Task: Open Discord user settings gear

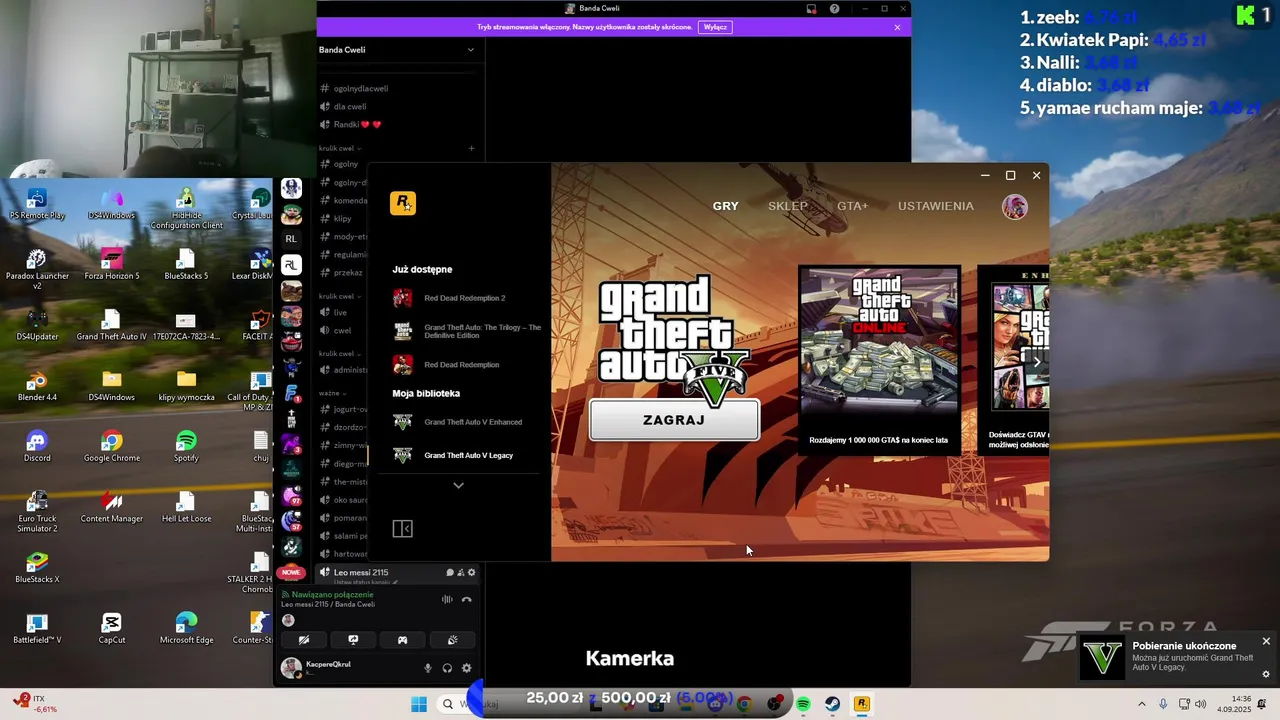Action: (x=466, y=668)
